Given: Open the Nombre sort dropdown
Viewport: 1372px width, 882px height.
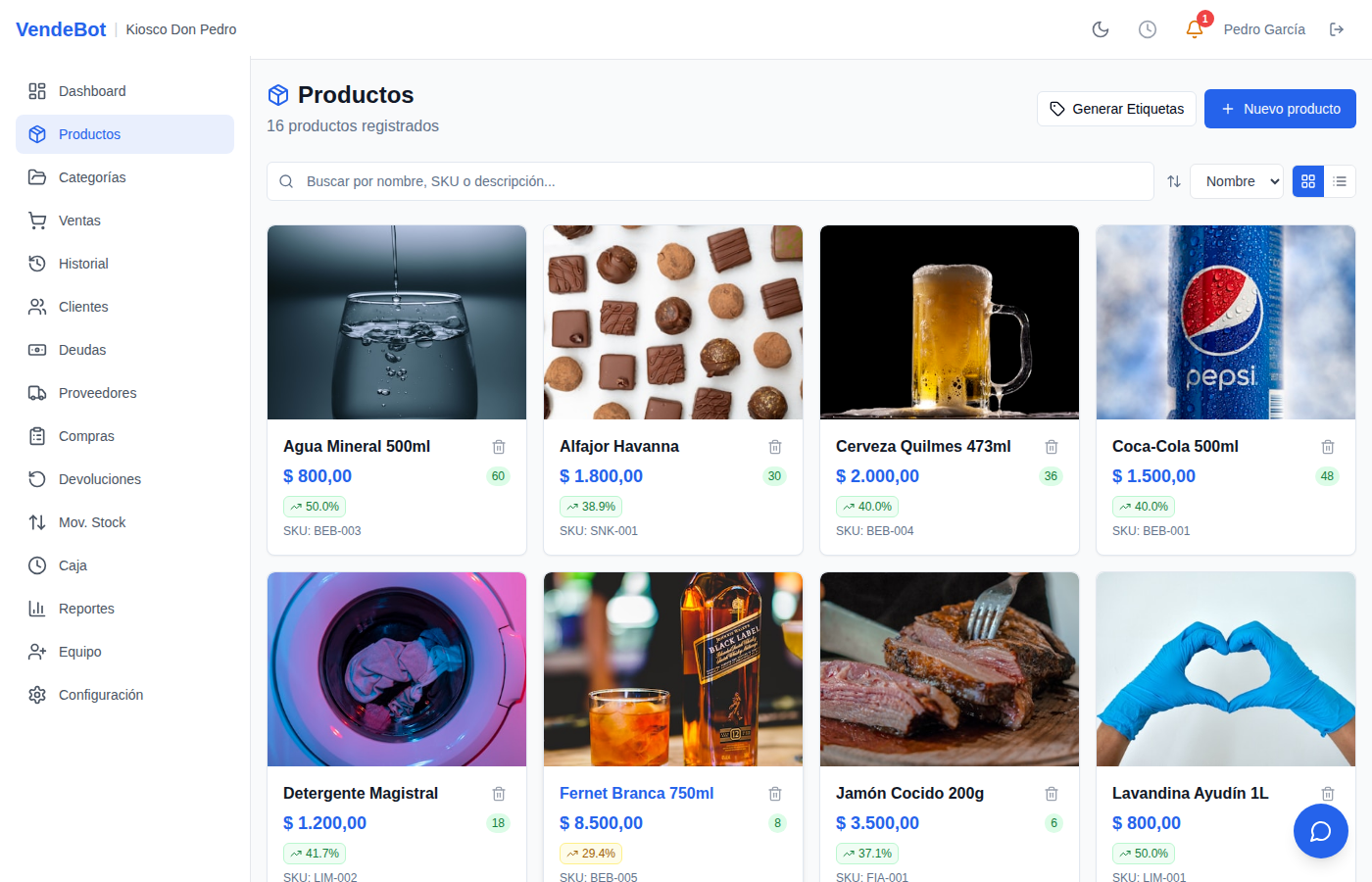Looking at the screenshot, I should 1237,181.
